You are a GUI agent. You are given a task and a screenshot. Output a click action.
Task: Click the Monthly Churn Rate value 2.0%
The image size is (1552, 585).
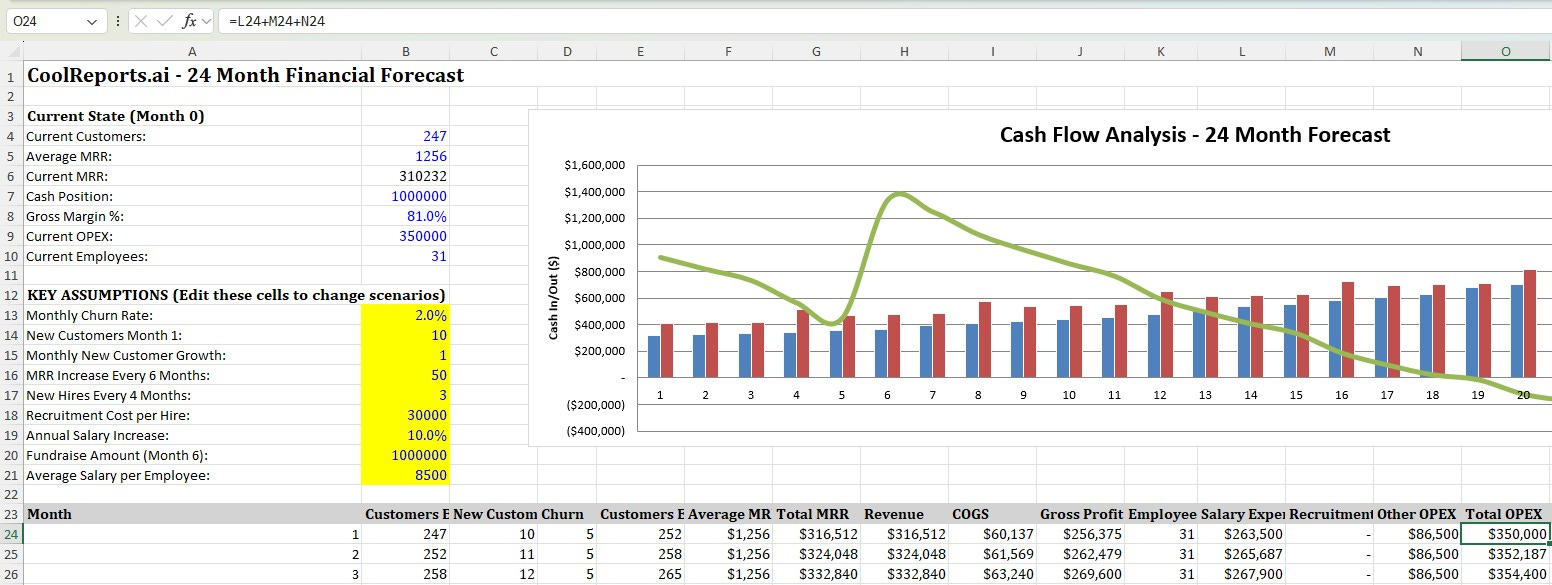pos(405,315)
